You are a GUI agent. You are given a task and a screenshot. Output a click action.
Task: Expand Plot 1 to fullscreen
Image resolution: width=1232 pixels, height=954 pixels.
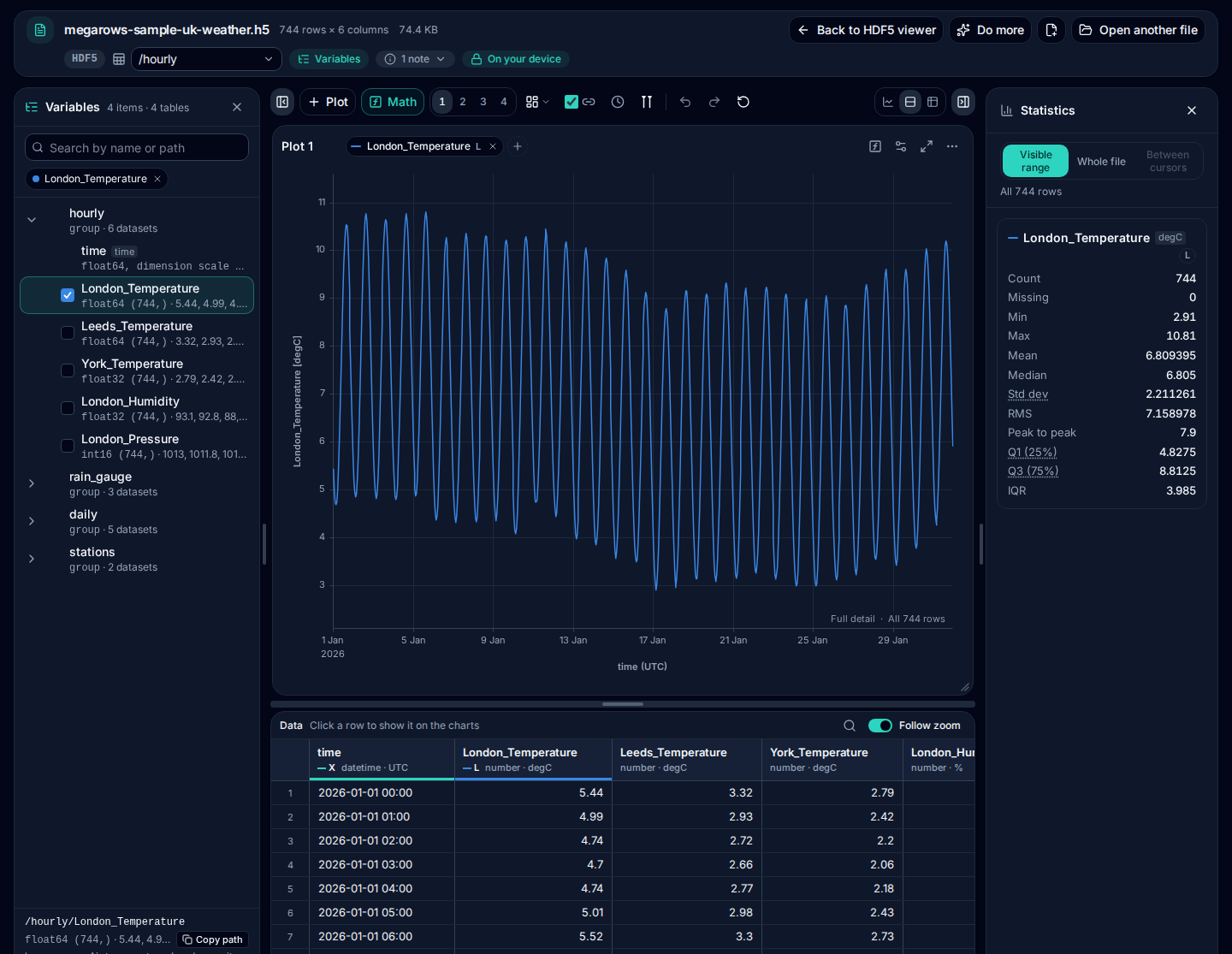(927, 146)
